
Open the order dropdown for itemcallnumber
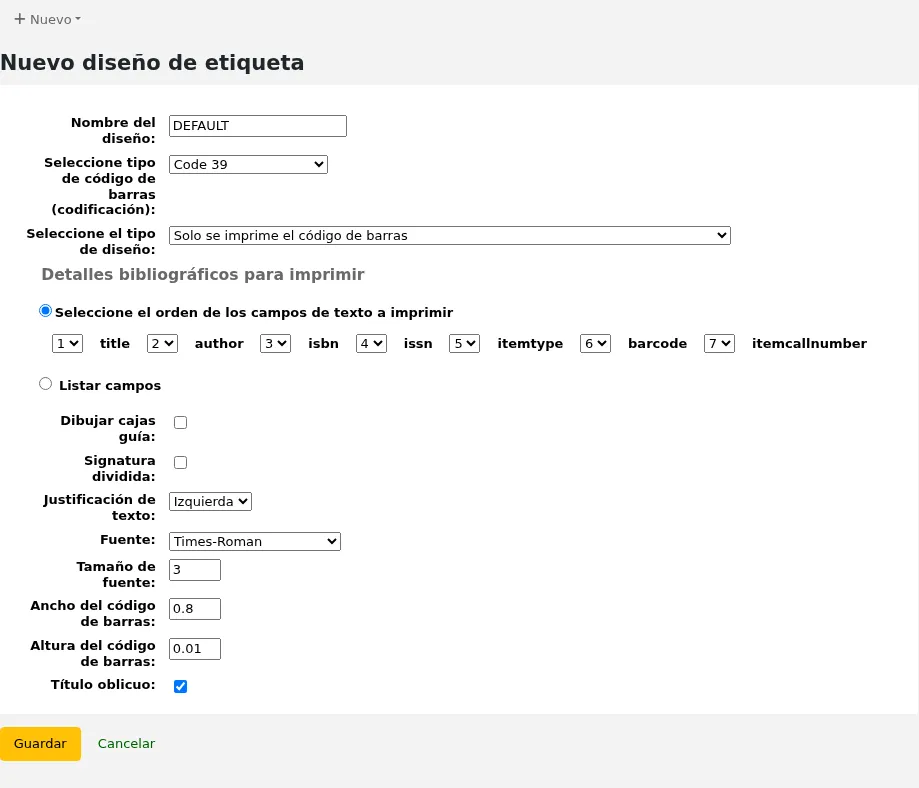(720, 344)
